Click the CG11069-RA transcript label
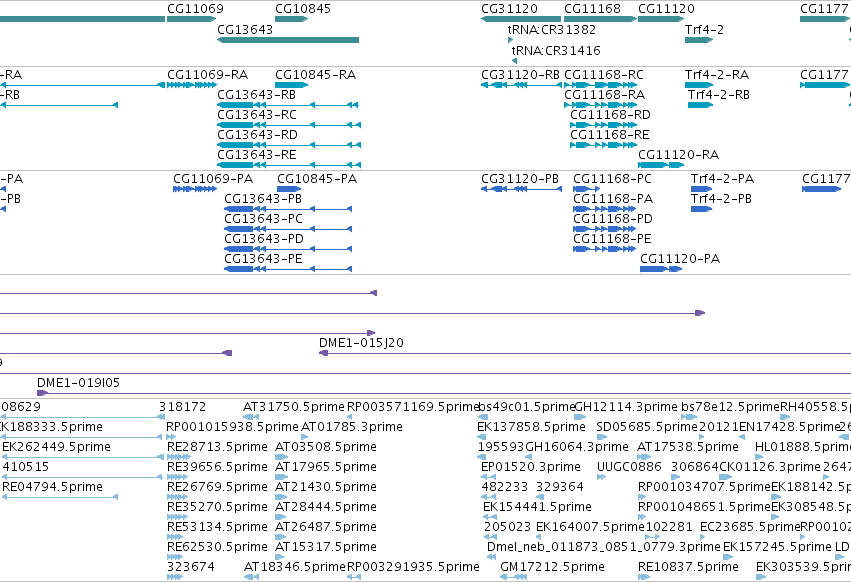Viewport: 851px width, 582px height. [207, 74]
